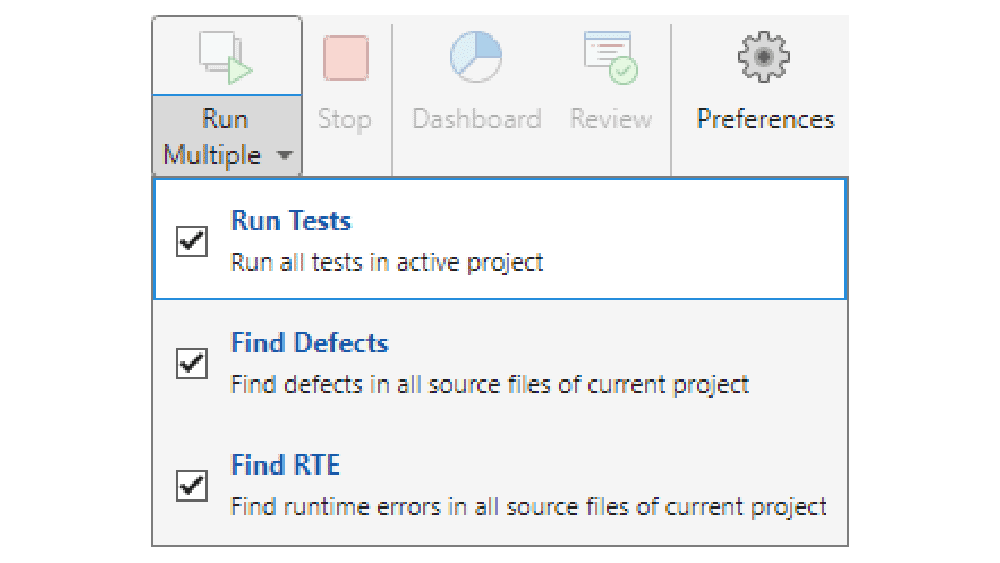The width and height of the screenshot is (1000, 563).
Task: Click the Dashboard text label
Action: point(476,120)
